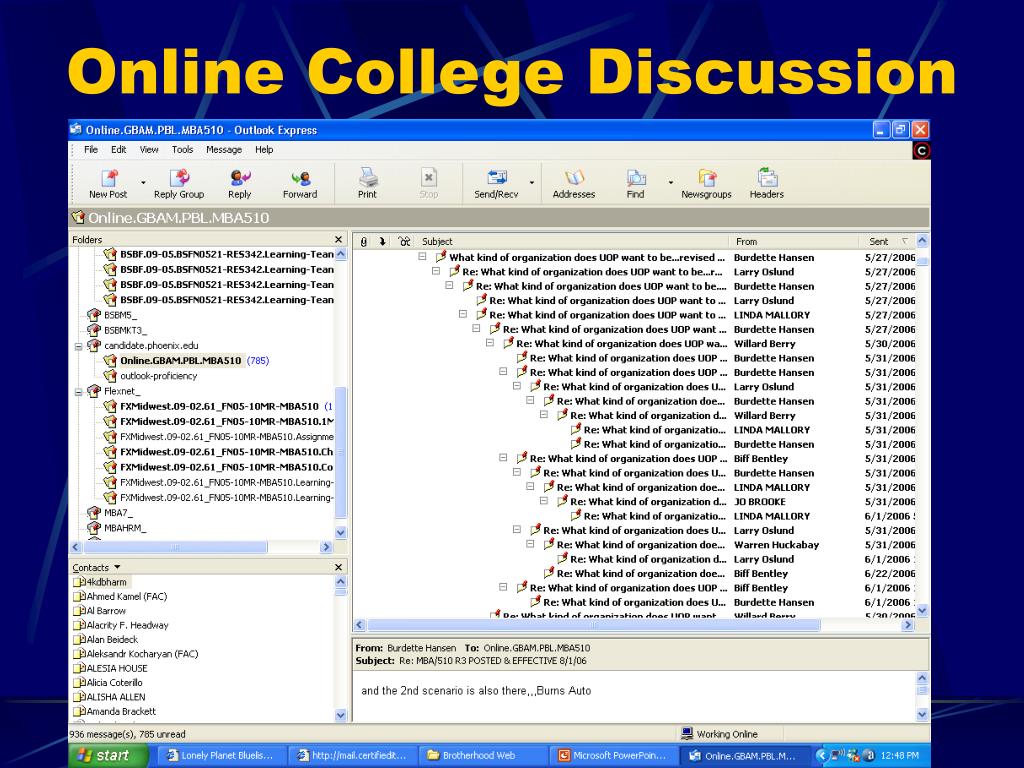Image resolution: width=1024 pixels, height=768 pixels.
Task: Open the File menu
Action: click(91, 150)
